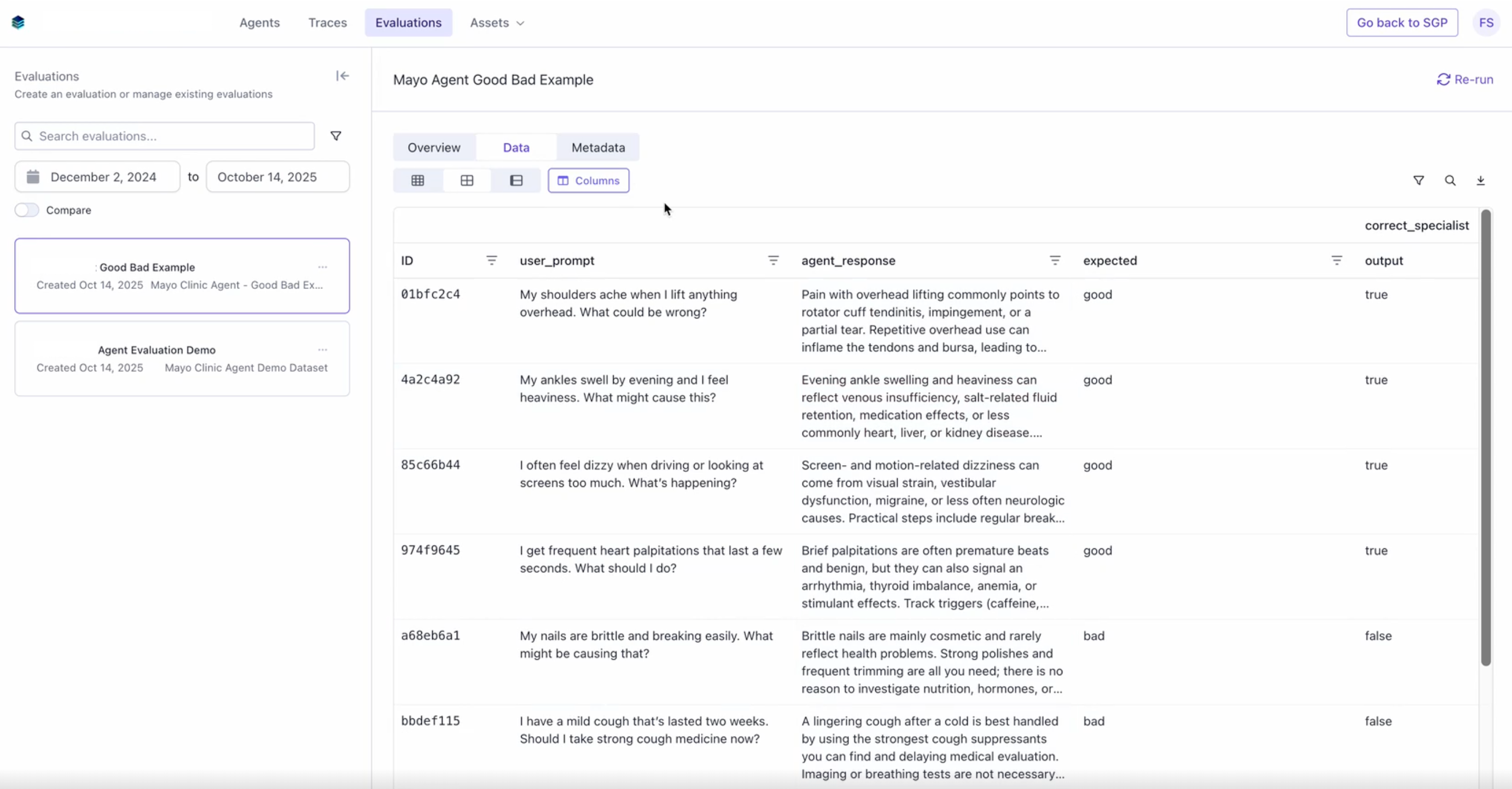Open the December 2, 2024 date picker

click(x=97, y=176)
